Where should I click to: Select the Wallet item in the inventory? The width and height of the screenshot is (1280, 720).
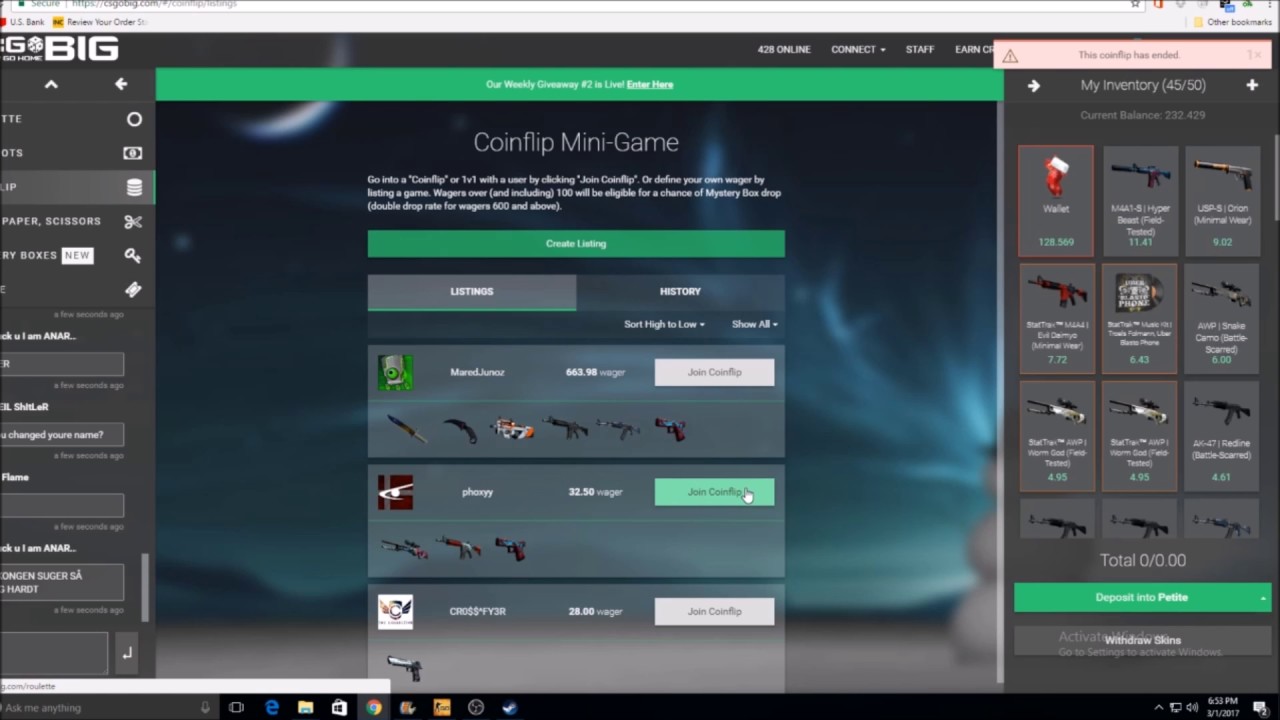(1056, 200)
